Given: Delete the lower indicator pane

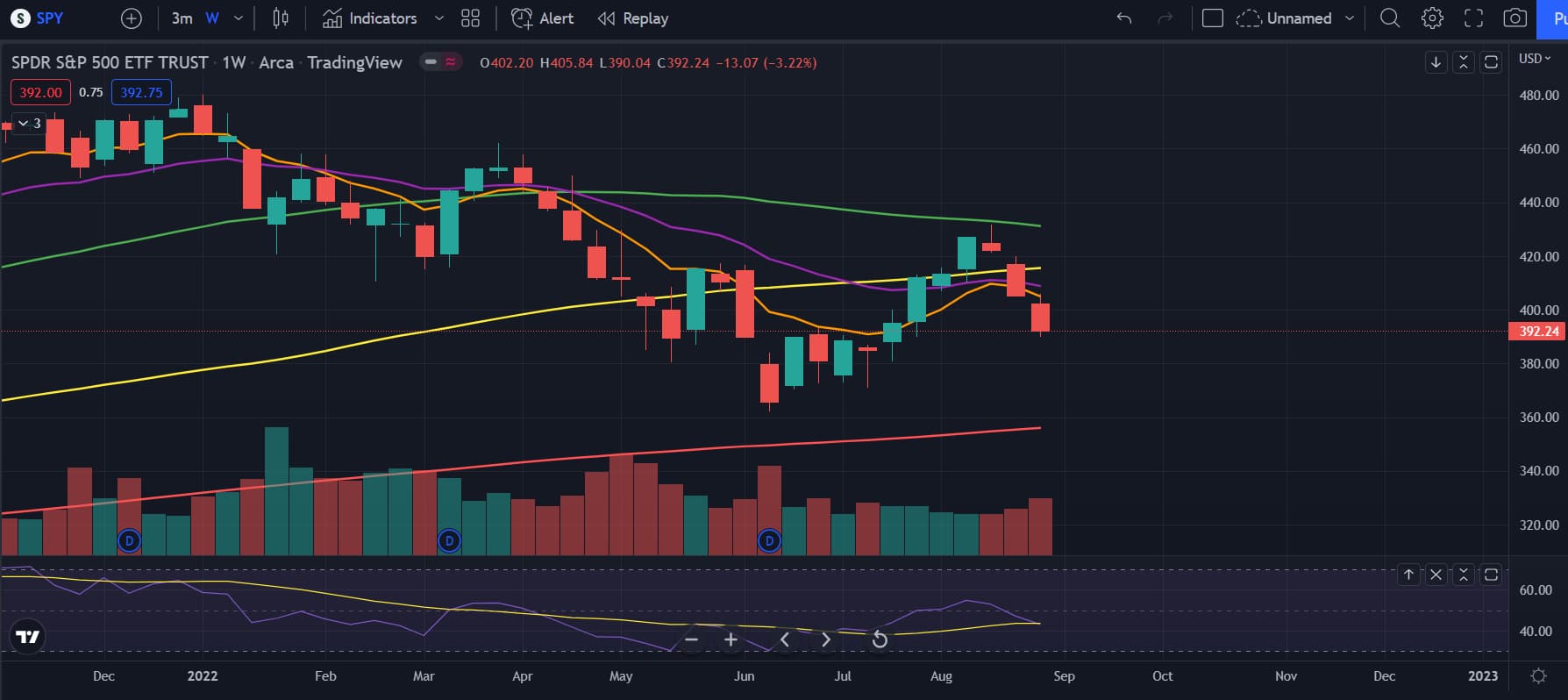Looking at the screenshot, I should click(1436, 575).
